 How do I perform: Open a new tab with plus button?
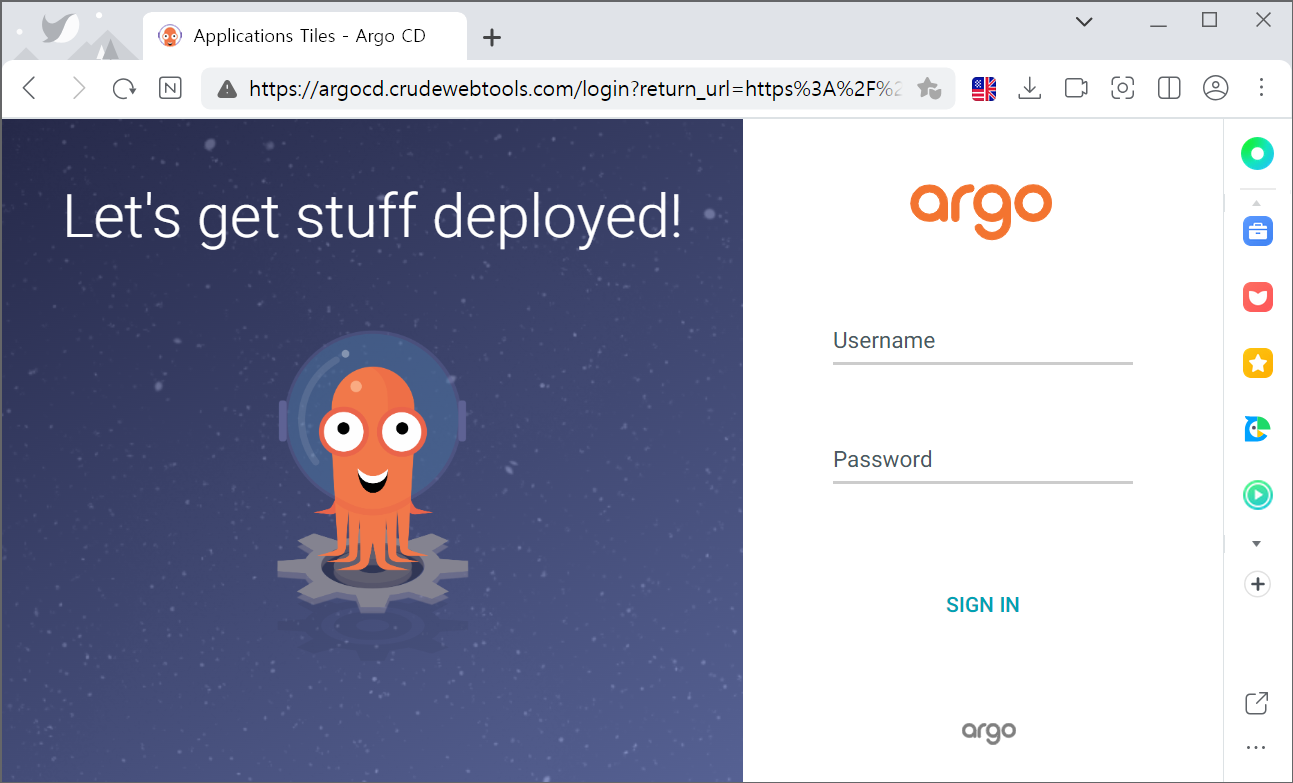pyautogui.click(x=491, y=38)
